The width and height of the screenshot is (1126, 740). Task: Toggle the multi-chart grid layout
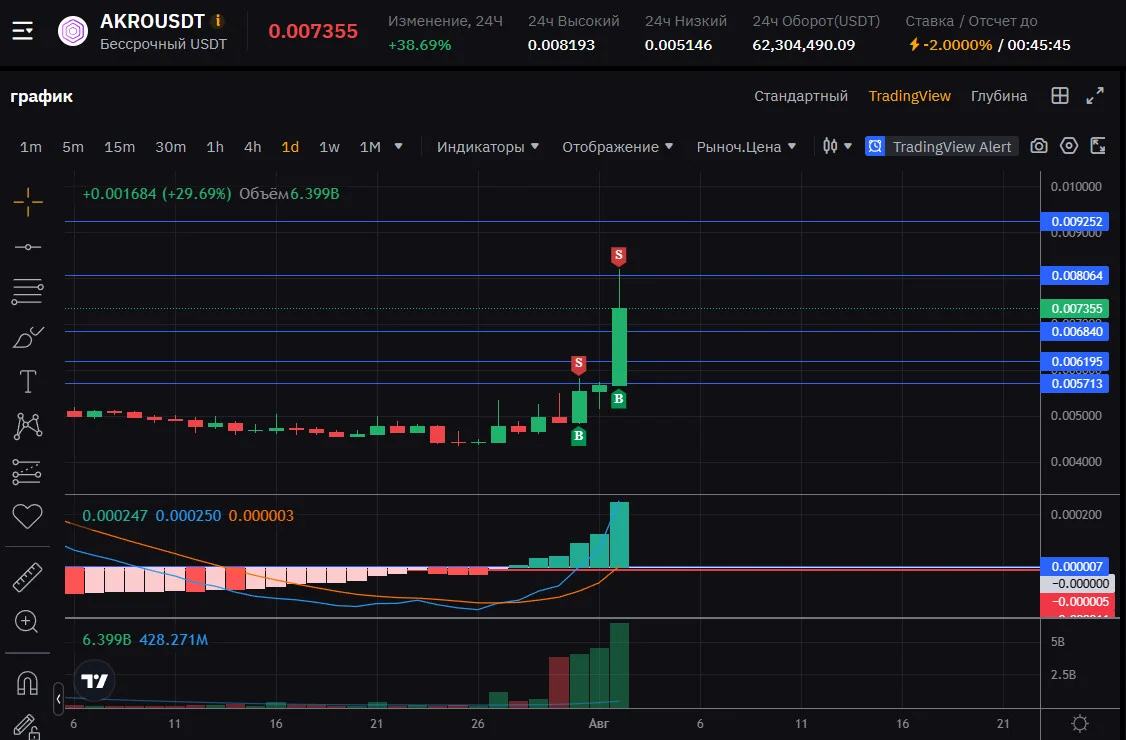pyautogui.click(x=1060, y=96)
